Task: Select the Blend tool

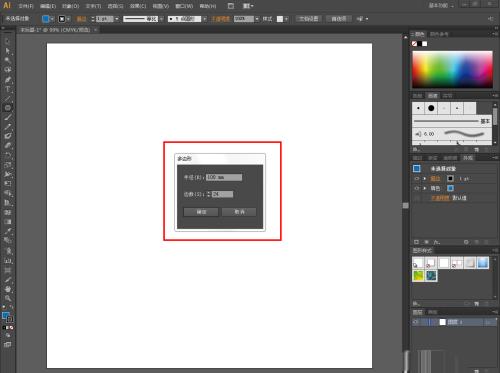Action: pos(8,240)
